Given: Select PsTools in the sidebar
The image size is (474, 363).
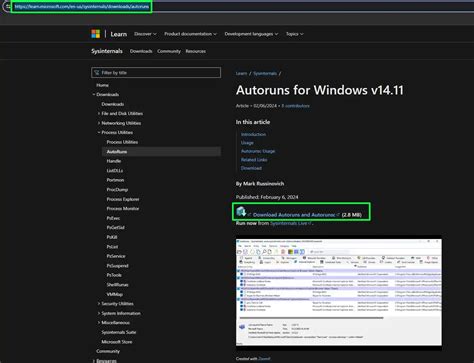Looking at the screenshot, I should click(114, 275).
